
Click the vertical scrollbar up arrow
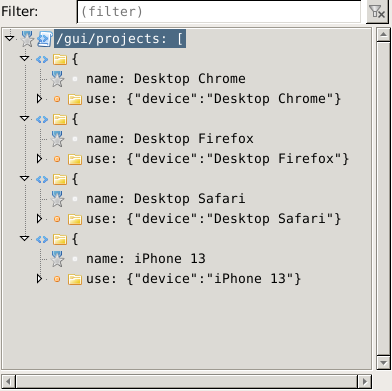click(x=383, y=34)
